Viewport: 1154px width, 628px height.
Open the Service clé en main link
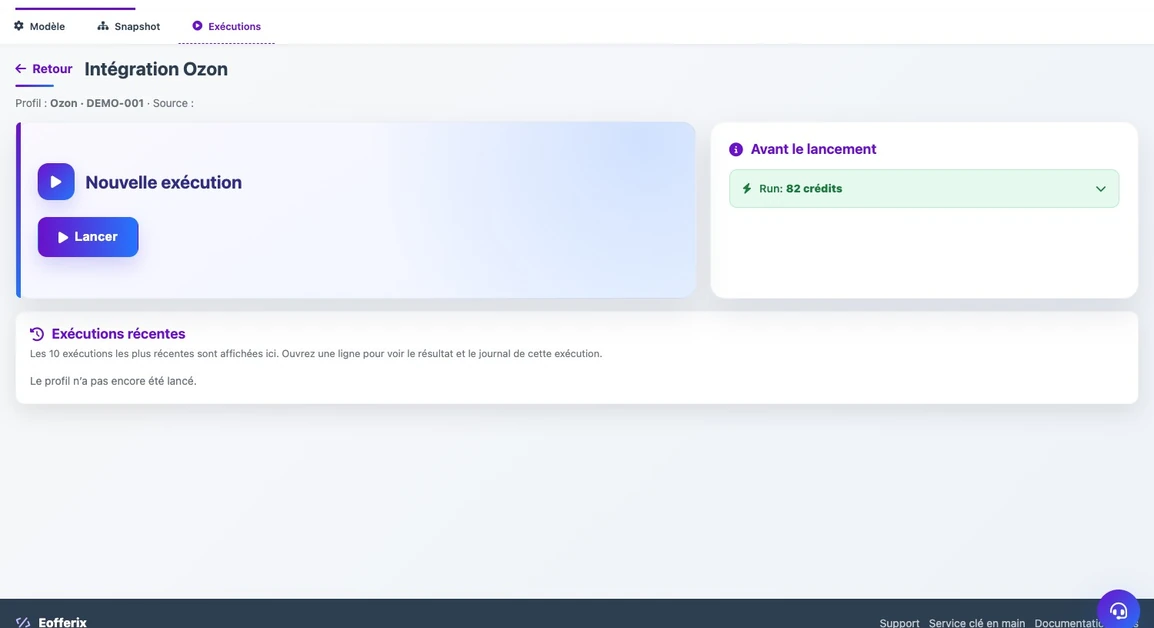click(x=977, y=624)
